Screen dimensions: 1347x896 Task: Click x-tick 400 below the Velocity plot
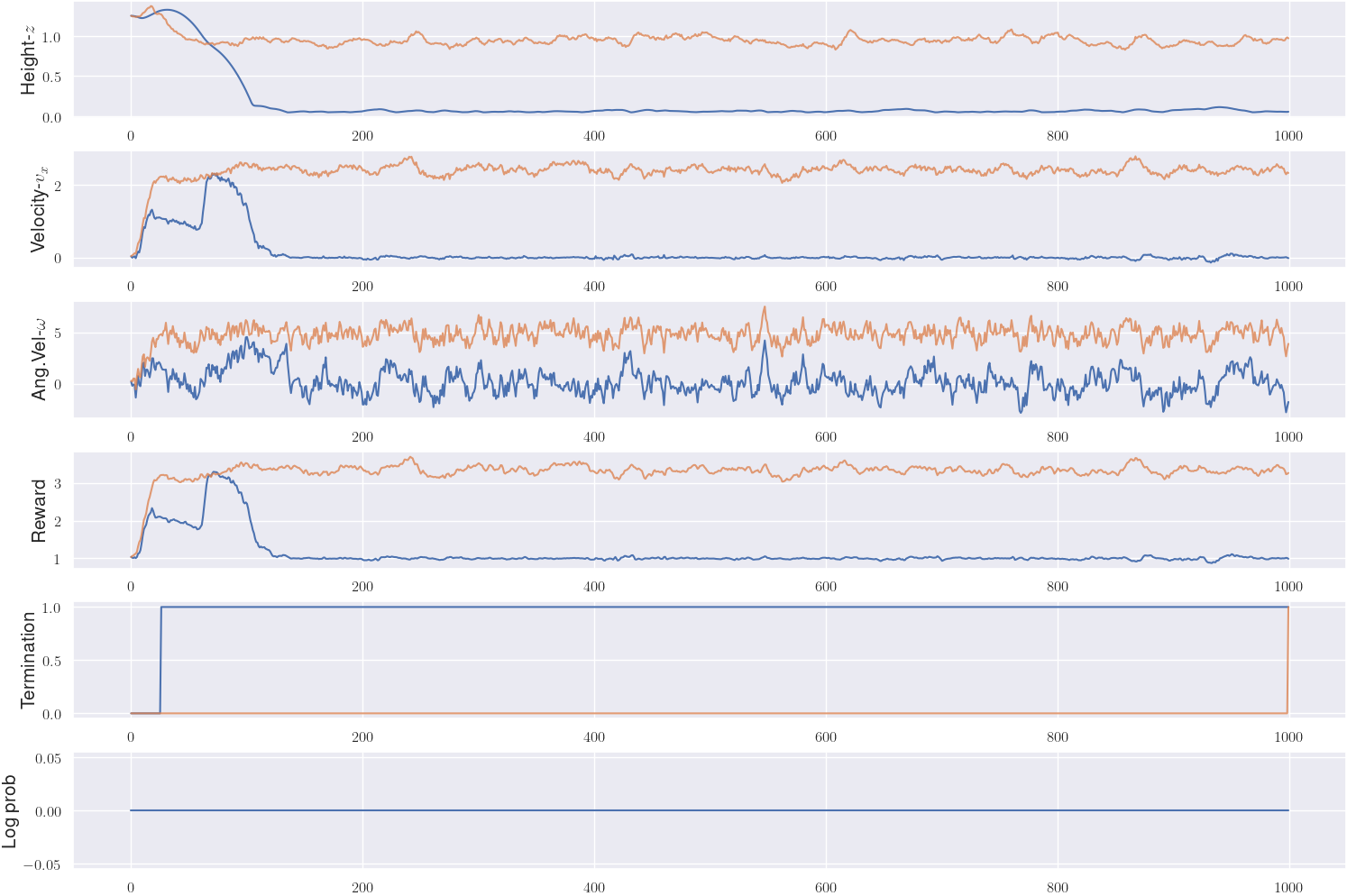[594, 287]
